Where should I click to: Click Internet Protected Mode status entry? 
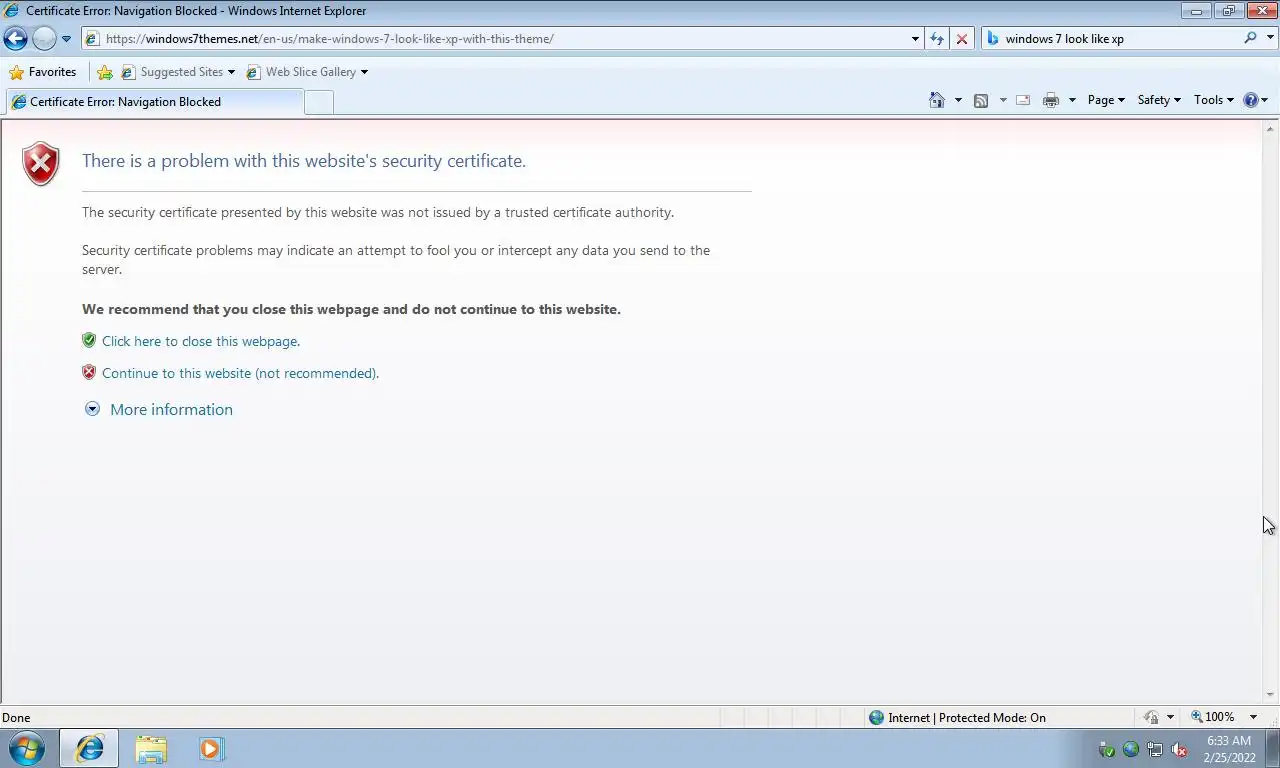(x=957, y=717)
